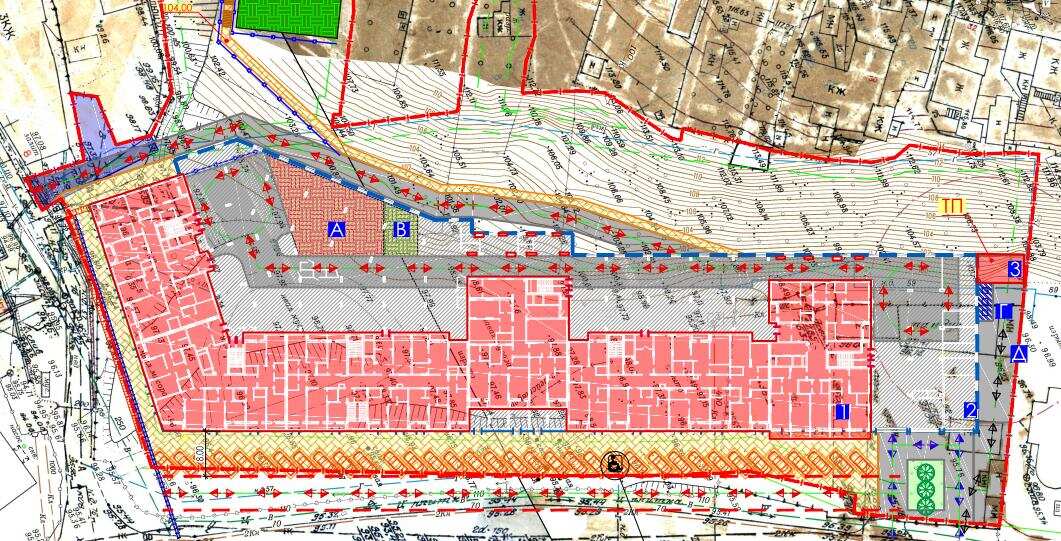This screenshot has width=1061, height=541.
Task: Select the blue marker numbered 1
Action: click(842, 410)
